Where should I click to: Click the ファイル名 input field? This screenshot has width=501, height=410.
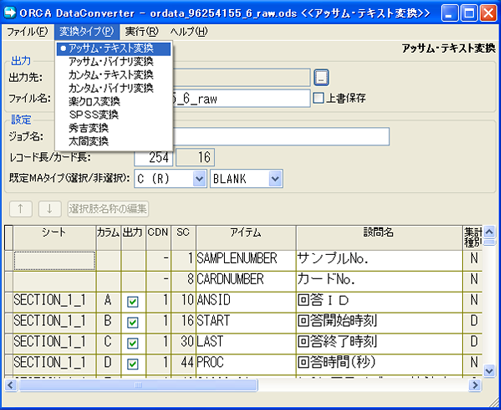pos(242,98)
